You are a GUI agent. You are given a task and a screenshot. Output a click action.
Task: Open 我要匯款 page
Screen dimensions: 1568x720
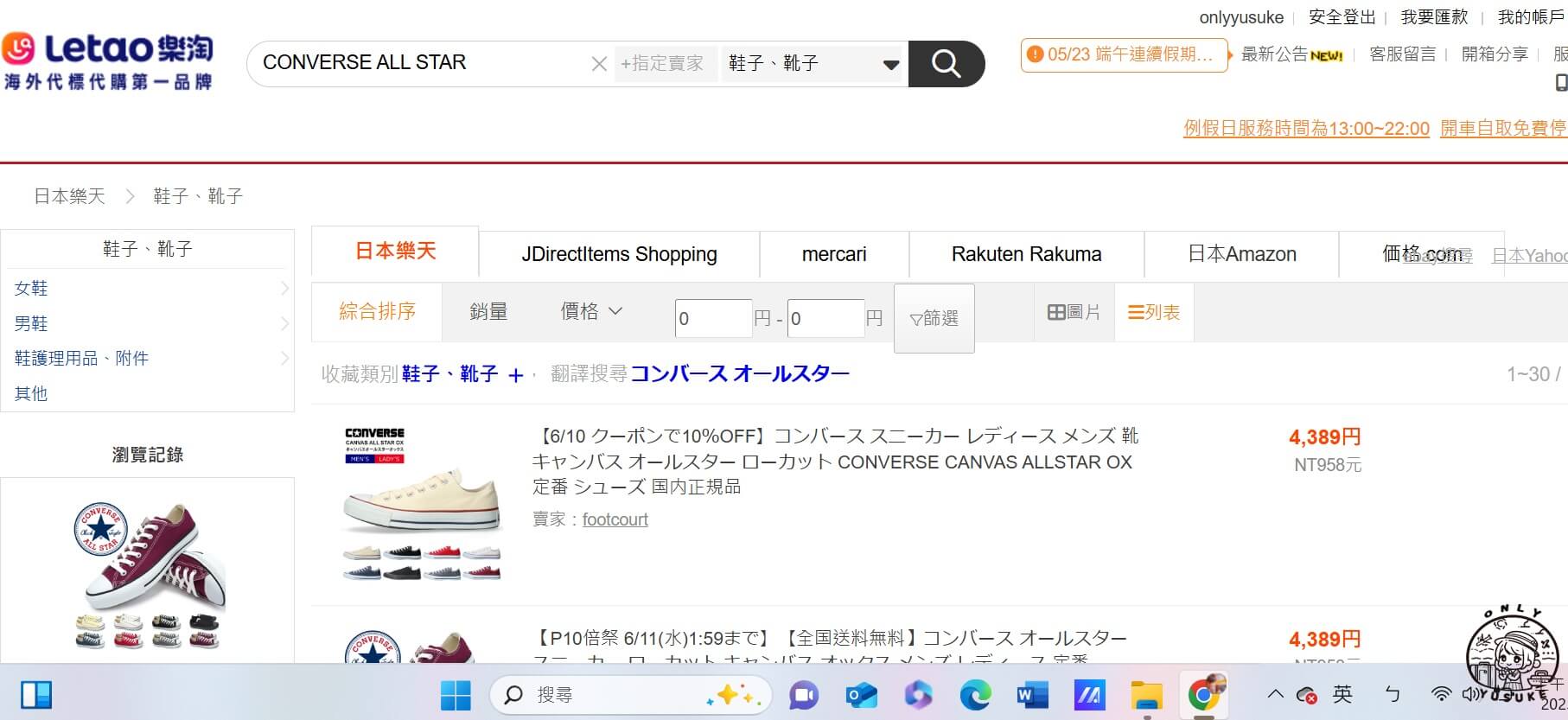(1434, 17)
